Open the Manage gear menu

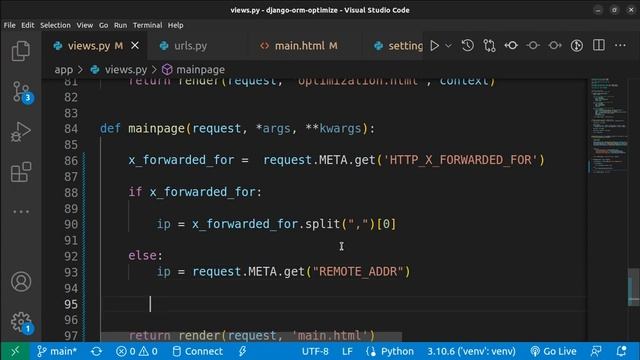click(x=21, y=322)
